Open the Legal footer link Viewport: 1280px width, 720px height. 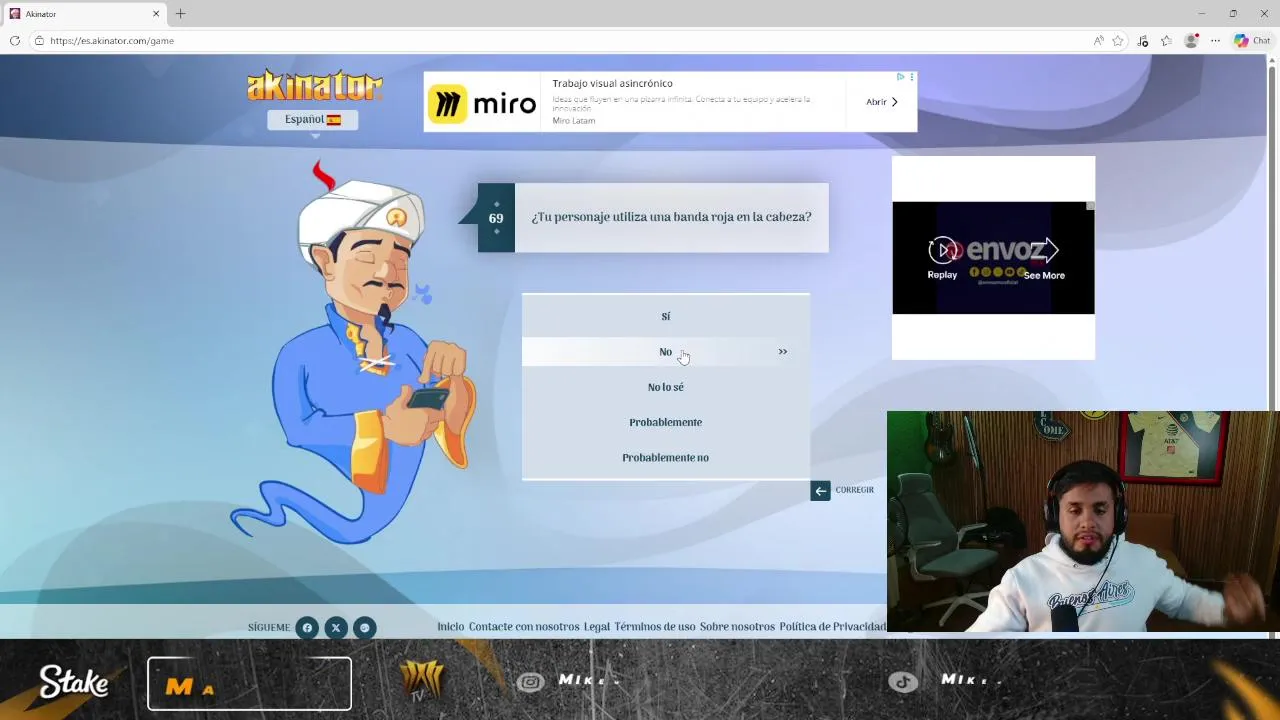point(597,627)
